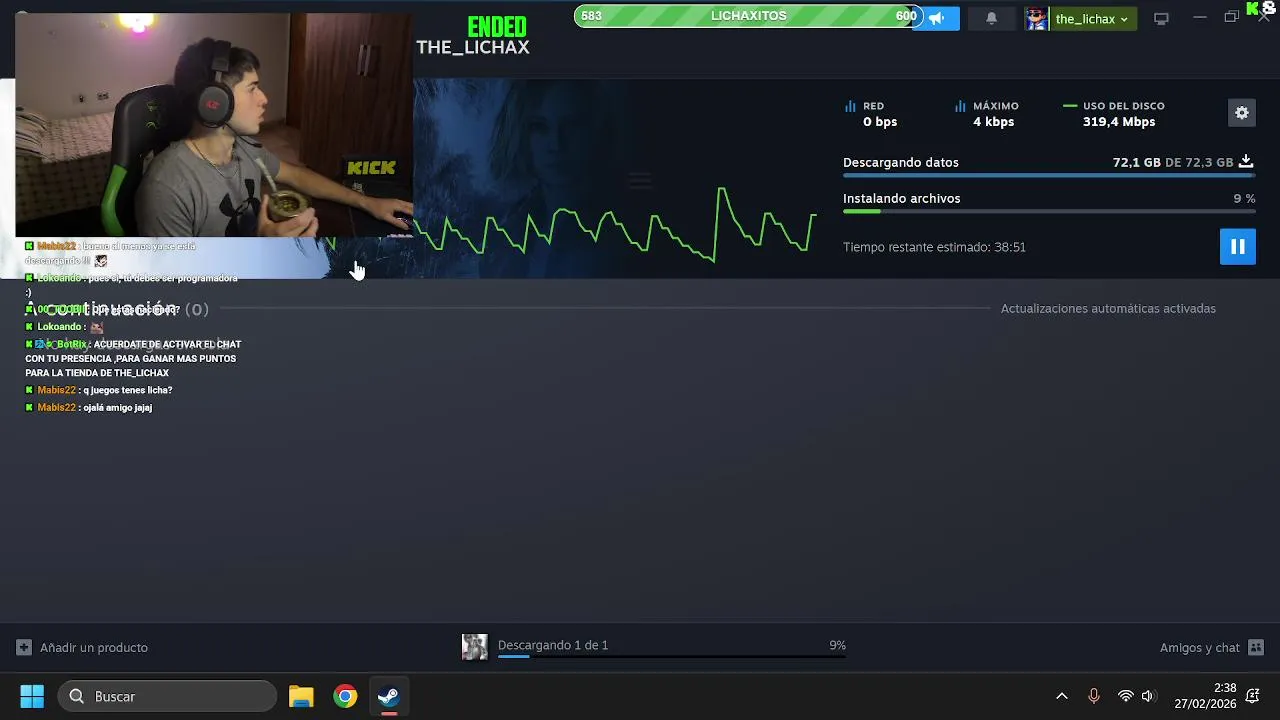Click the 0 bps red value
Screen dimensions: 1280x720
(880, 122)
